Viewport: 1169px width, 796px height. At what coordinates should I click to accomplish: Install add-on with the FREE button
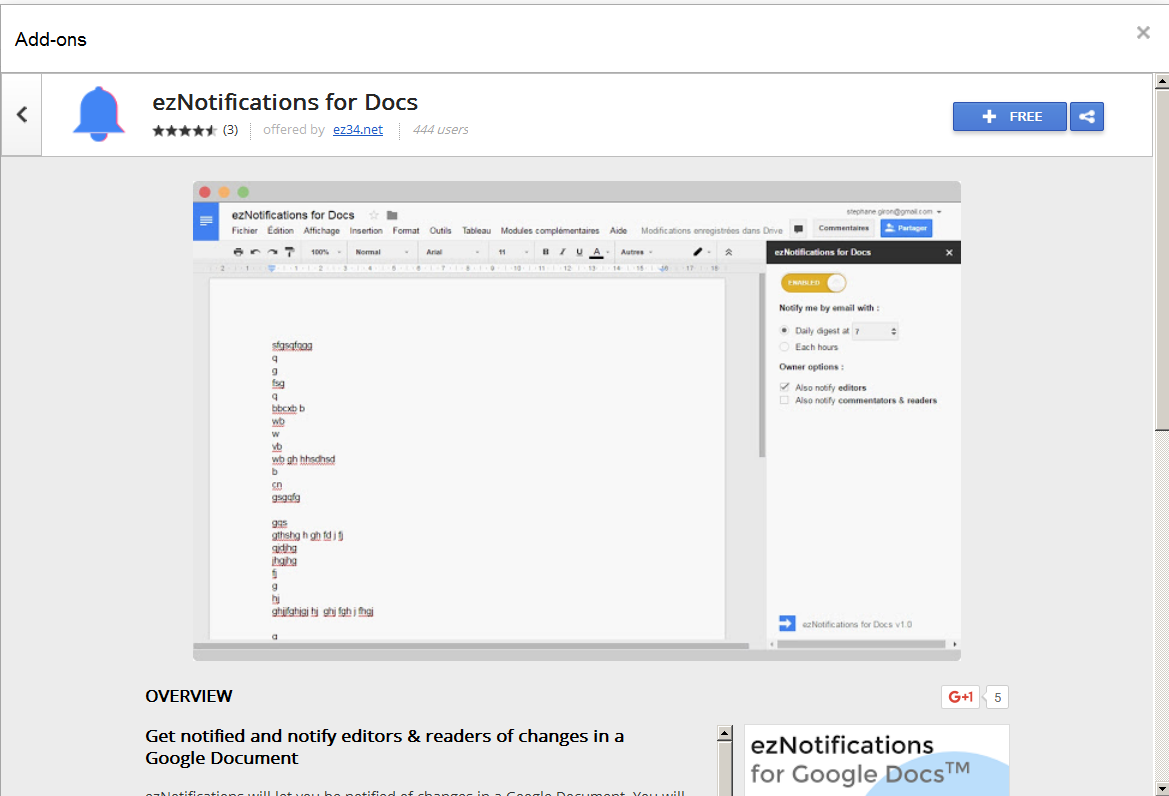[x=1009, y=116]
